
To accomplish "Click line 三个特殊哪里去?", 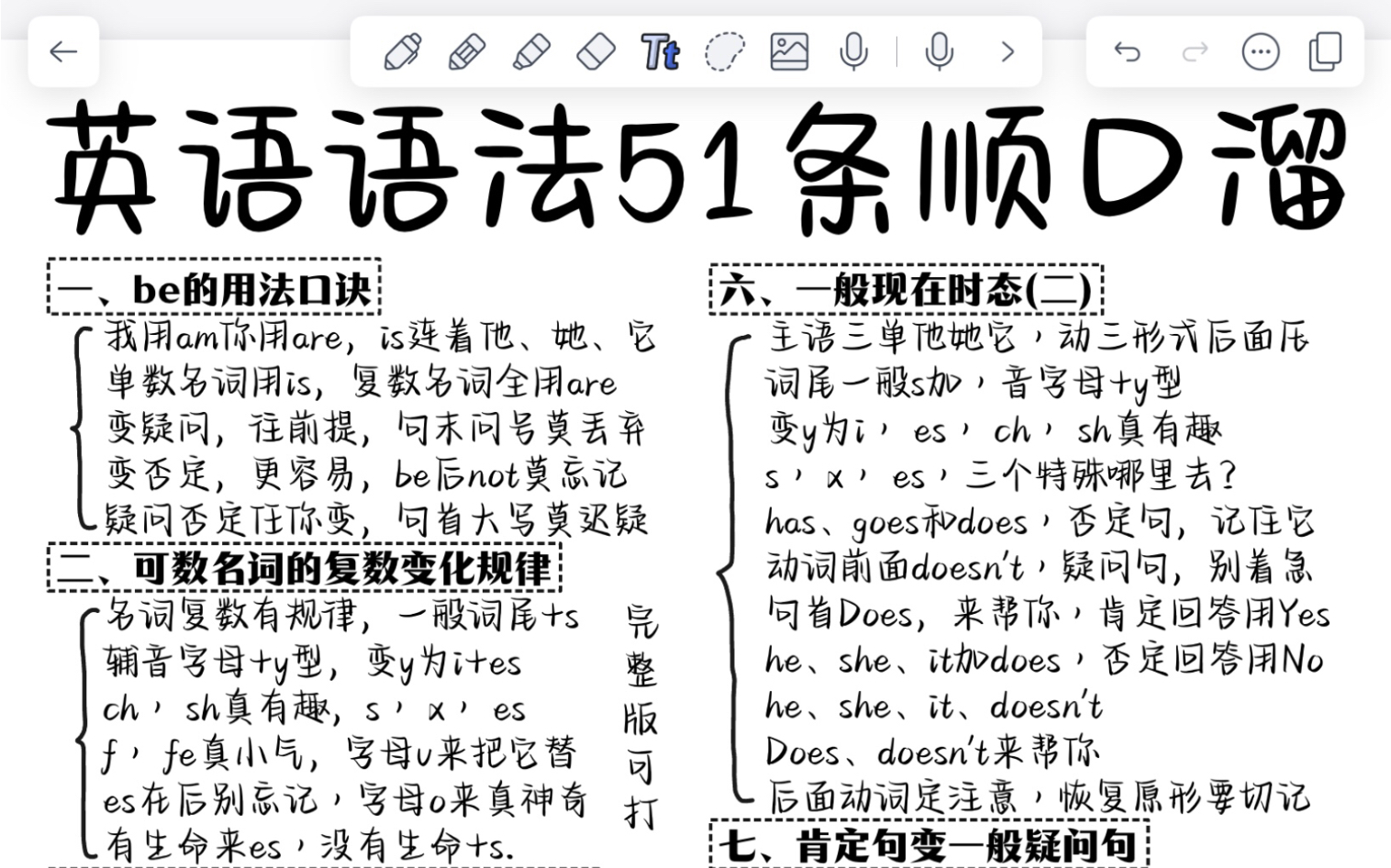I will pyautogui.click(x=1100, y=474).
